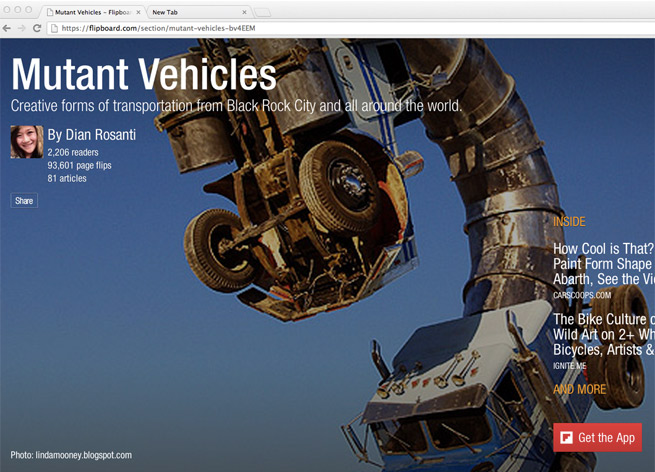Click the INSIDE heading

point(569,222)
